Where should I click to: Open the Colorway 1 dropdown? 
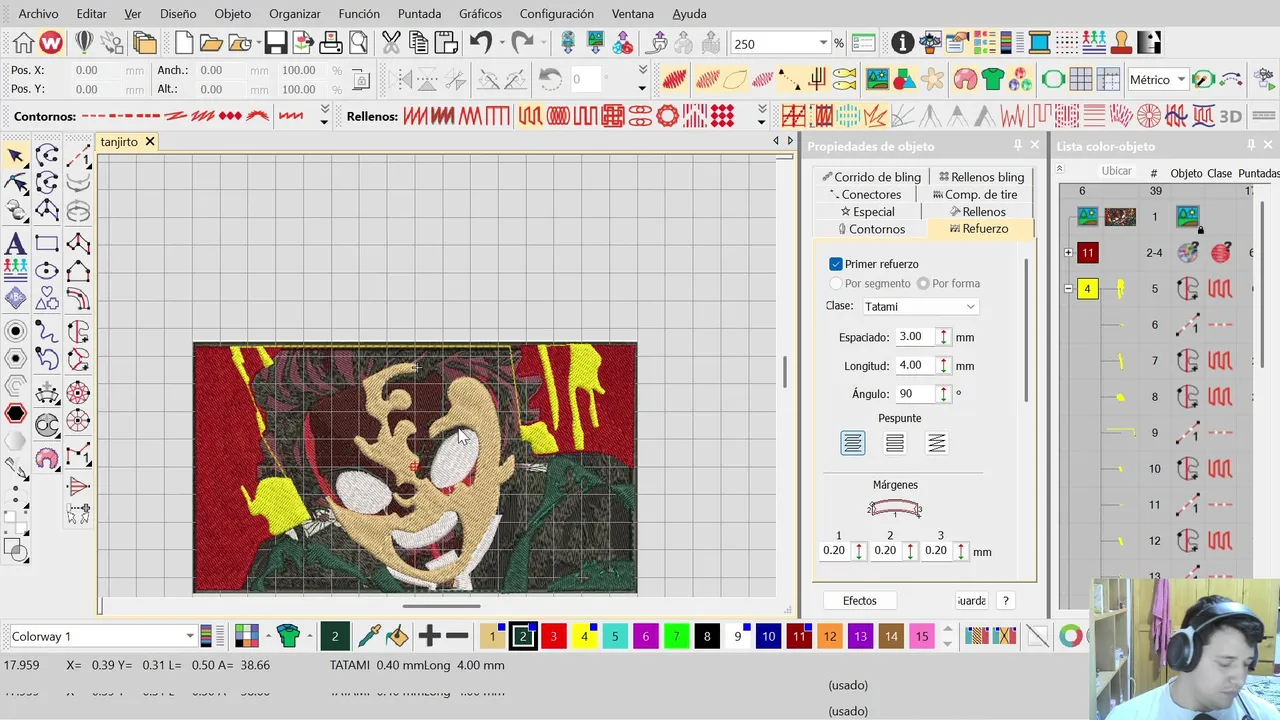pos(189,636)
